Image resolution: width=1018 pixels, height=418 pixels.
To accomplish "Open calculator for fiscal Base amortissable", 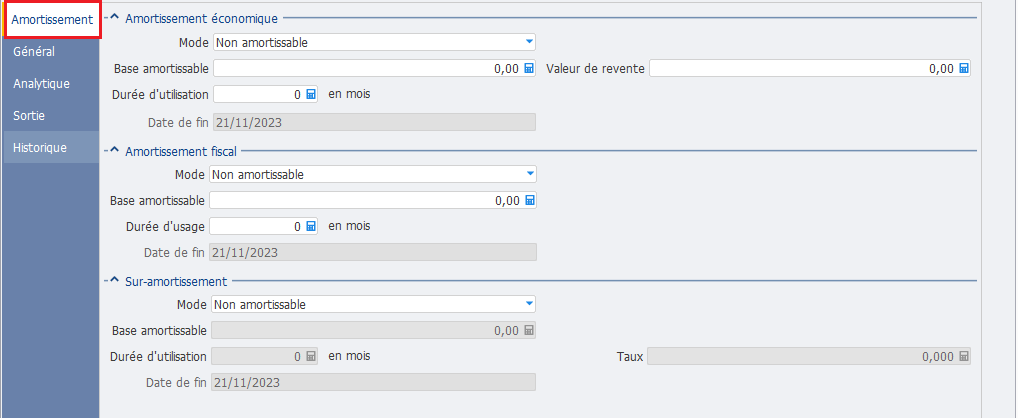I will [529, 200].
